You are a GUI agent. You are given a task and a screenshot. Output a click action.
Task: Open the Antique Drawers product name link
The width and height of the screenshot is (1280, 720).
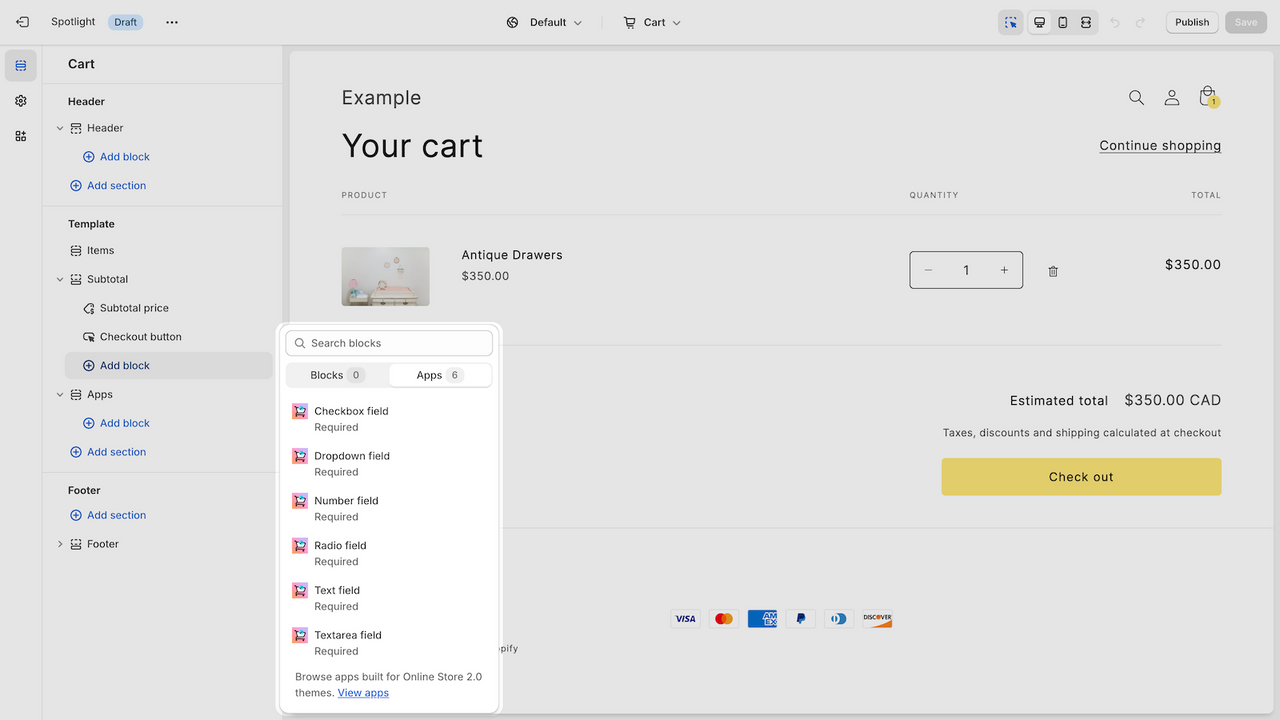512,255
